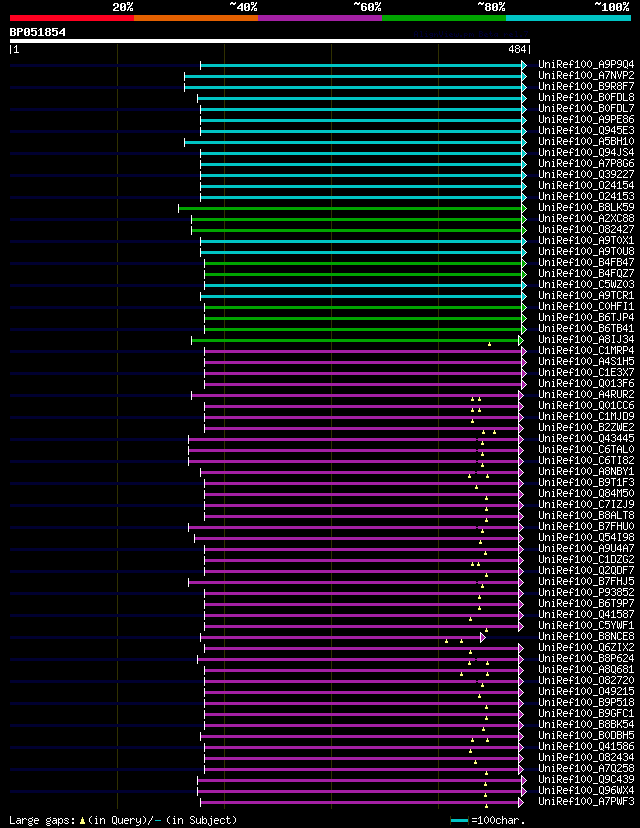This screenshot has width=640, height=828.
Task: Select the UniRef100_Q013F6 label
Action: [586, 384]
